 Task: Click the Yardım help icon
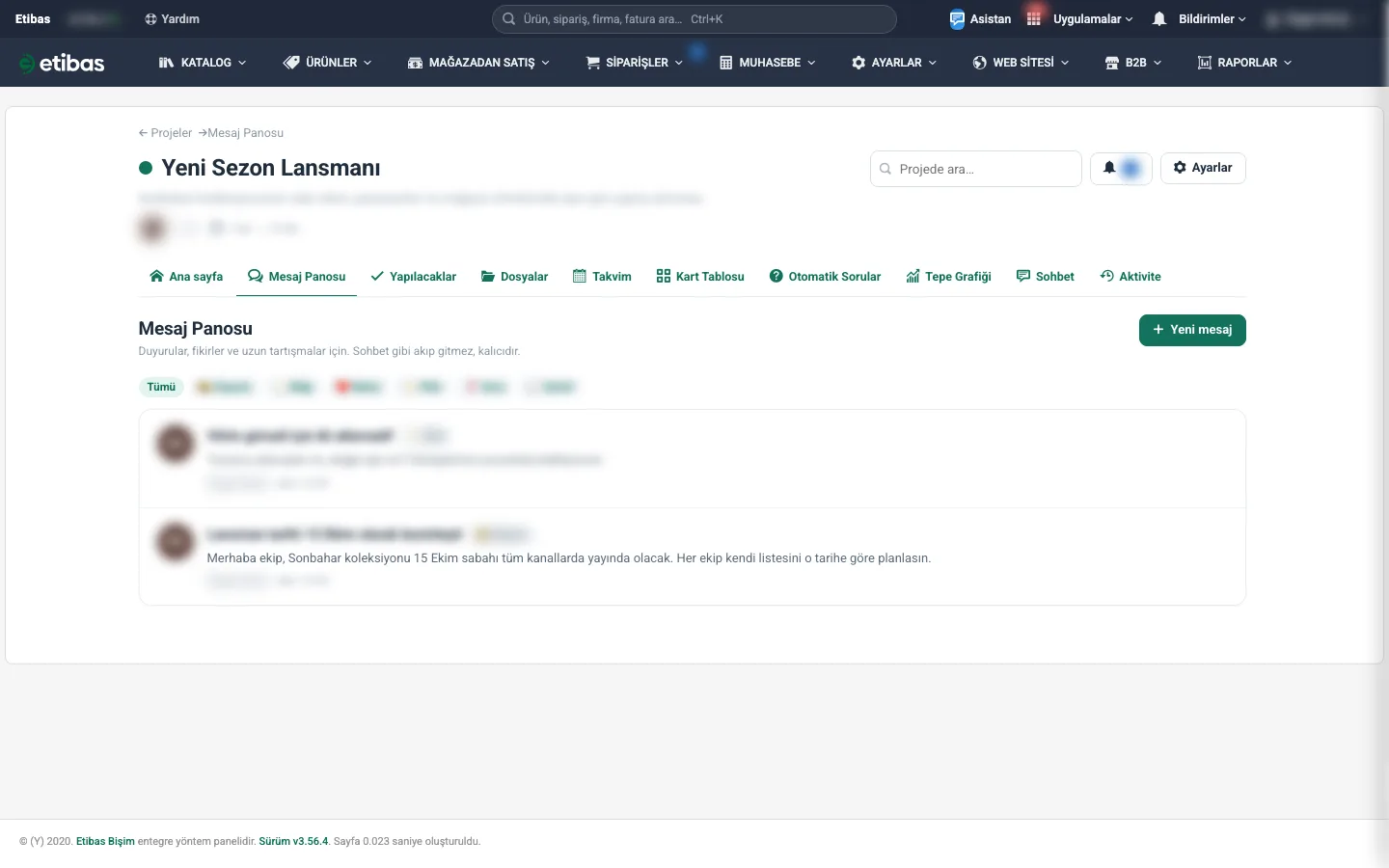[150, 19]
